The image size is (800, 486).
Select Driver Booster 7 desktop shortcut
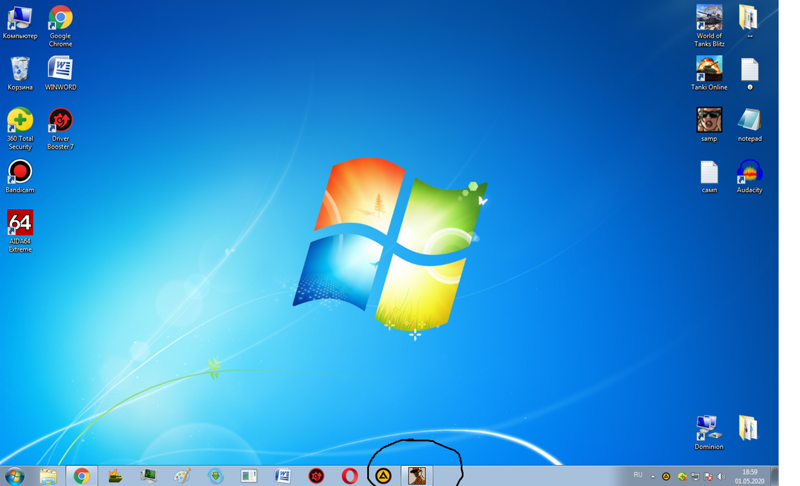tap(60, 129)
